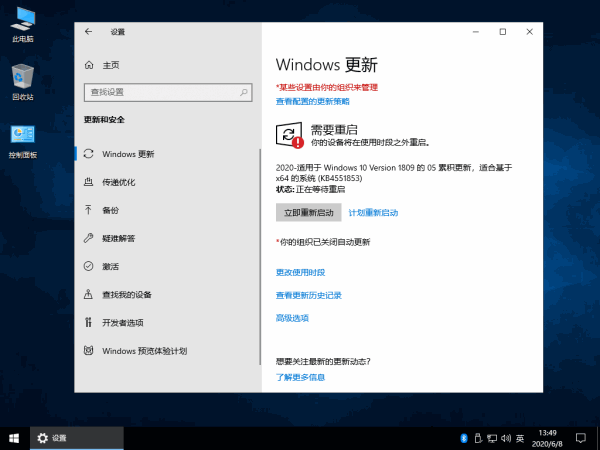Click the restart-required update status icon
The image size is (600, 450).
point(290,135)
